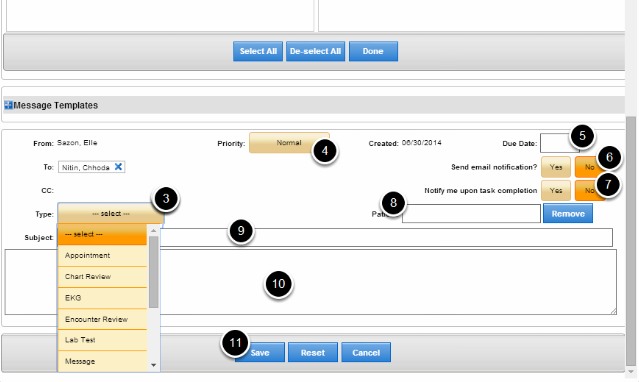
Task: Choose No for notify upon task completion
Action: [589, 191]
